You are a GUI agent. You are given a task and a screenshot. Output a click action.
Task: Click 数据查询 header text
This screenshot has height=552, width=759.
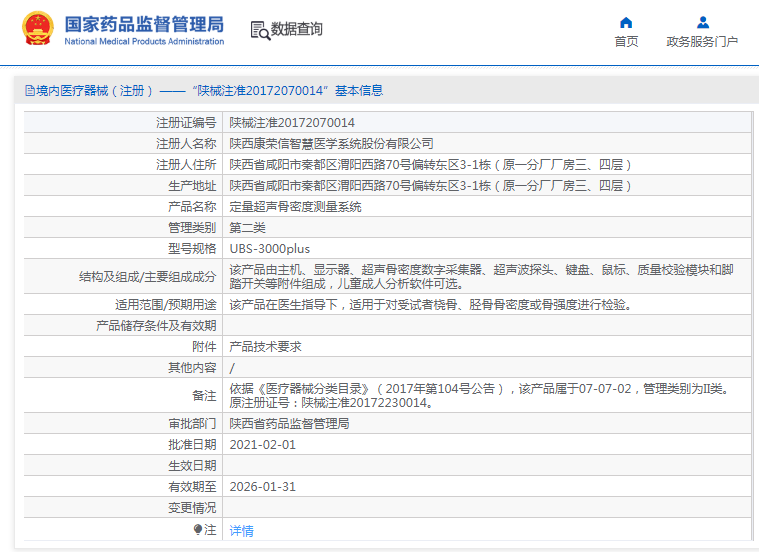point(296,29)
